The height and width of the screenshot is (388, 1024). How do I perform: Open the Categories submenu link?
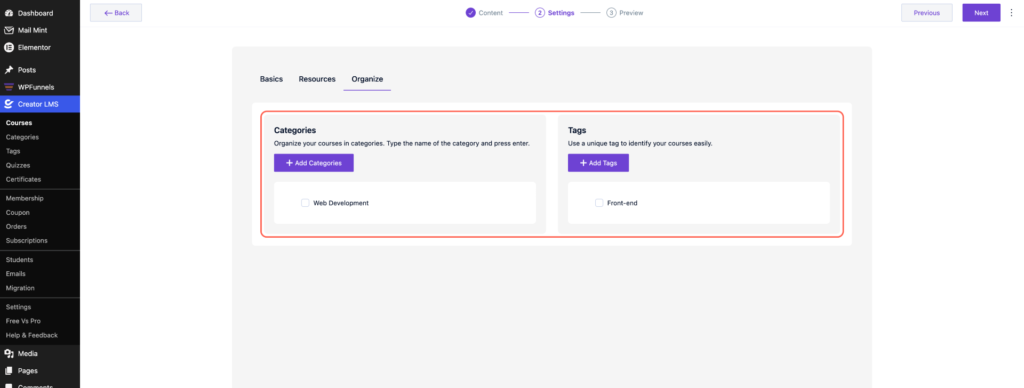point(22,137)
